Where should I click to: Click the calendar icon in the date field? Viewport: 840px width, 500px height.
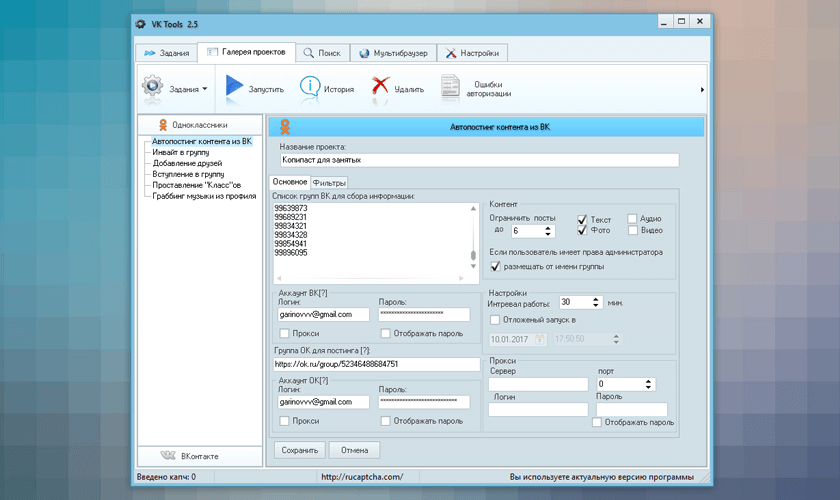click(x=540, y=339)
